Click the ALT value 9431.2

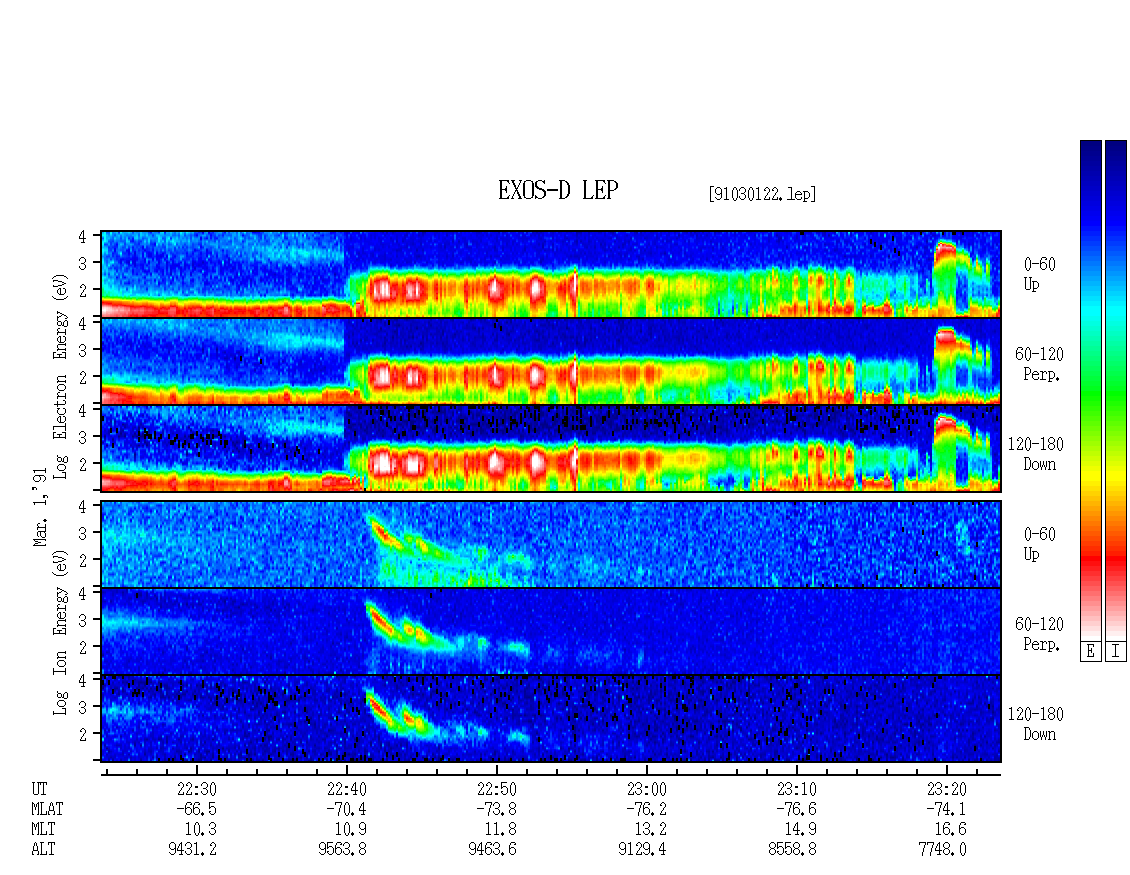[x=192, y=850]
